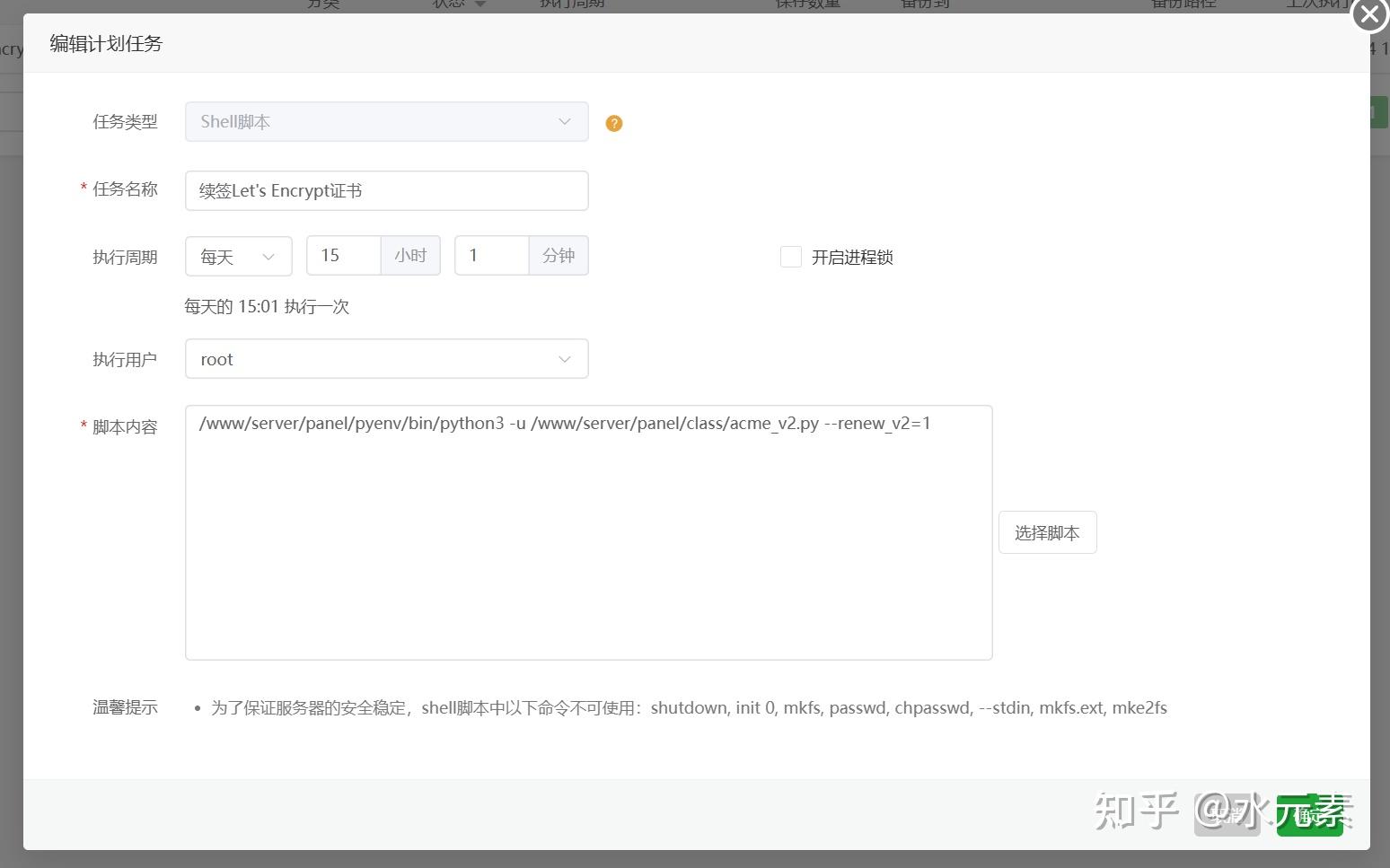This screenshot has height=868, width=1390.
Task: Click the 分钟 unit label
Action: pyautogui.click(x=559, y=256)
